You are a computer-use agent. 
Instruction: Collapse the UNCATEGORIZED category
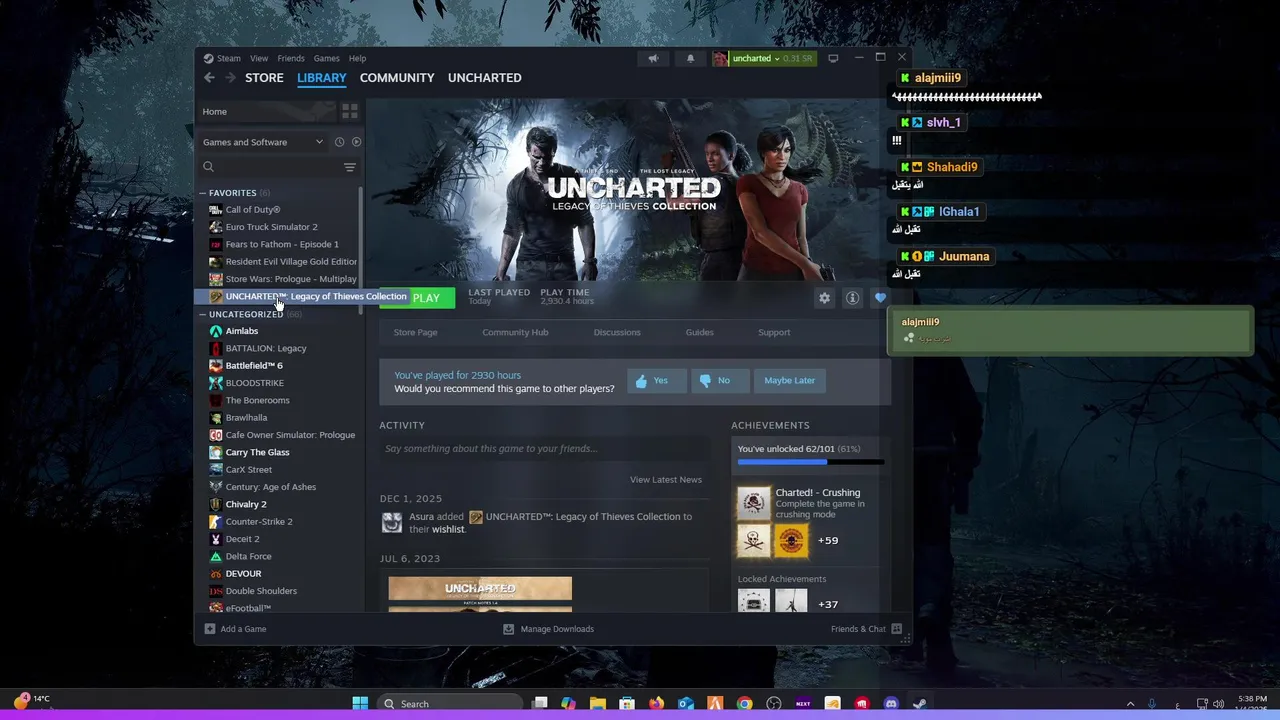(x=202, y=314)
